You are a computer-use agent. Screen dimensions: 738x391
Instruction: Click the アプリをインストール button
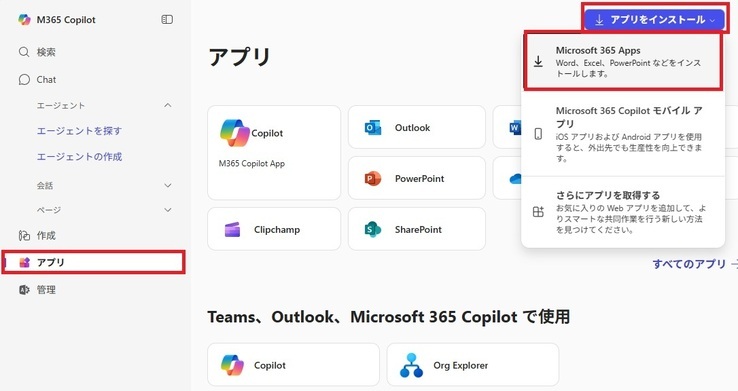655,20
